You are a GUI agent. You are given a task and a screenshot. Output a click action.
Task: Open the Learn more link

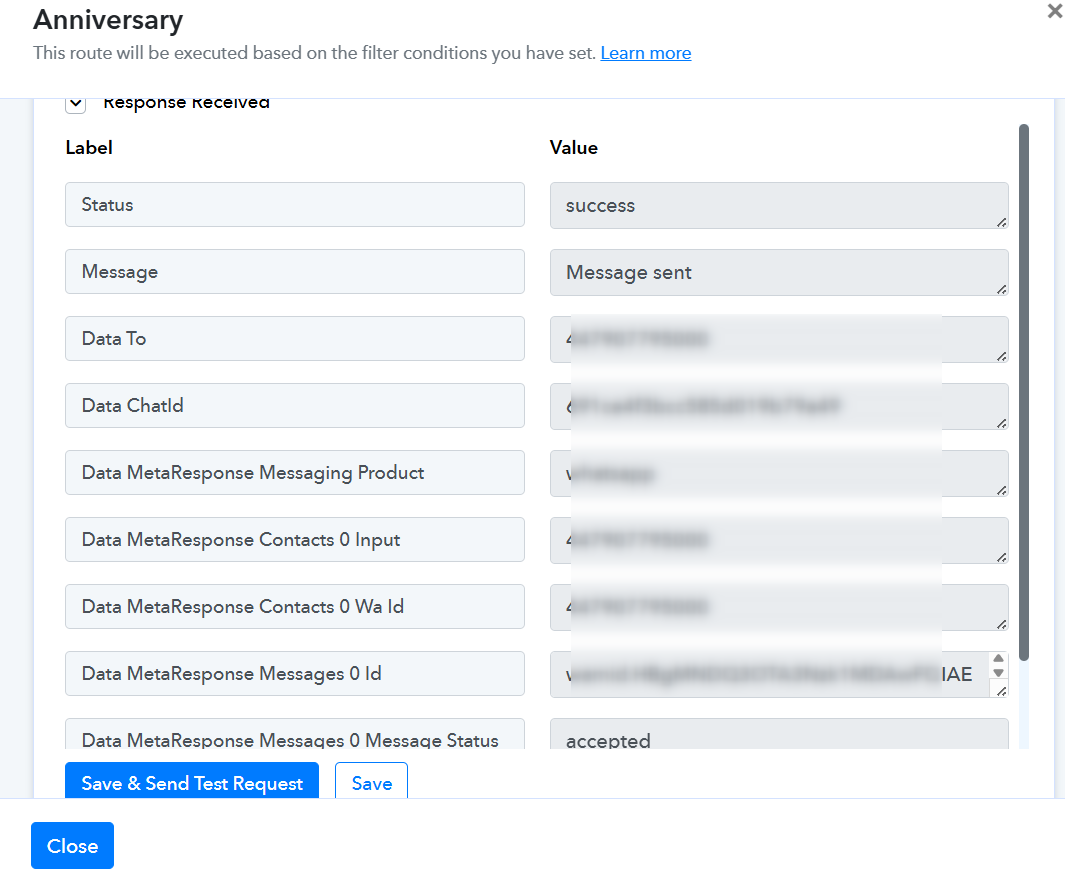pyautogui.click(x=645, y=53)
